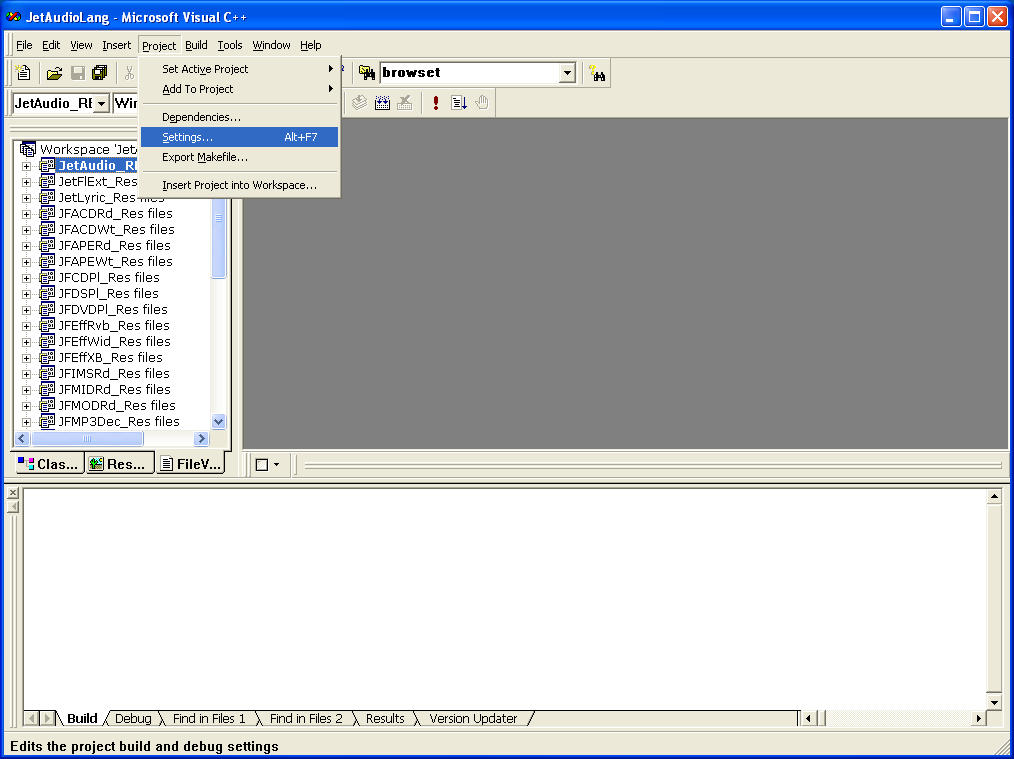Switch to Find in Files 1 tab
The height and width of the screenshot is (759, 1014).
tap(209, 718)
